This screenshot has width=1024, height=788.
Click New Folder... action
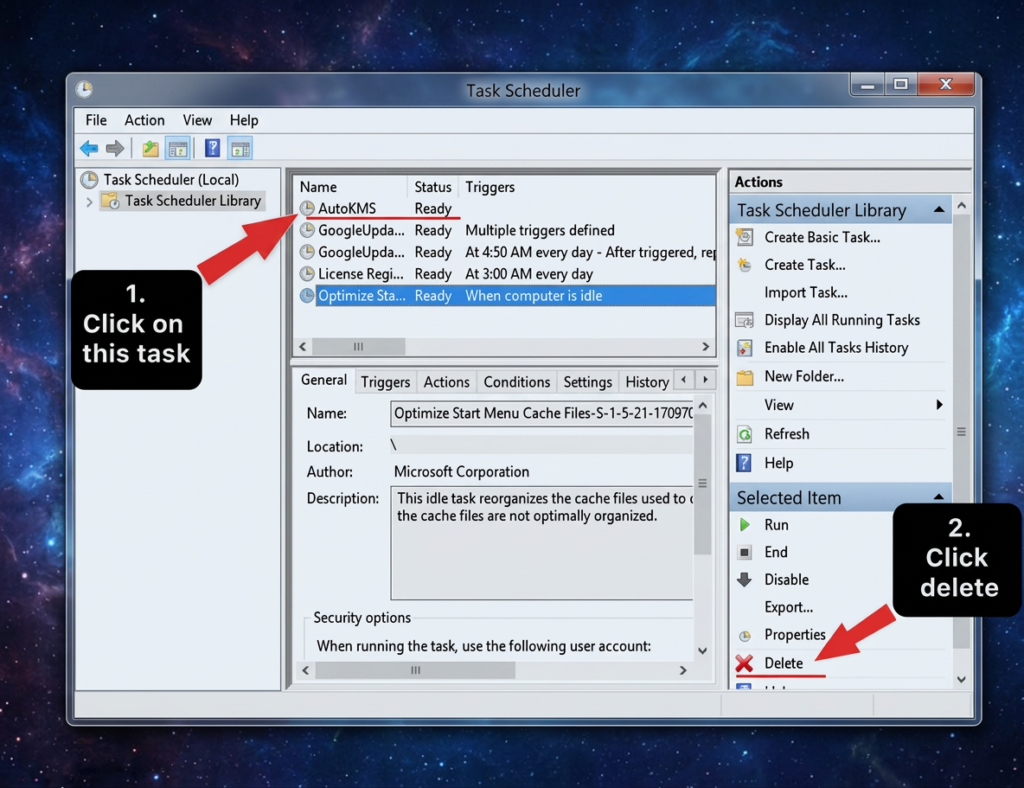(x=804, y=377)
